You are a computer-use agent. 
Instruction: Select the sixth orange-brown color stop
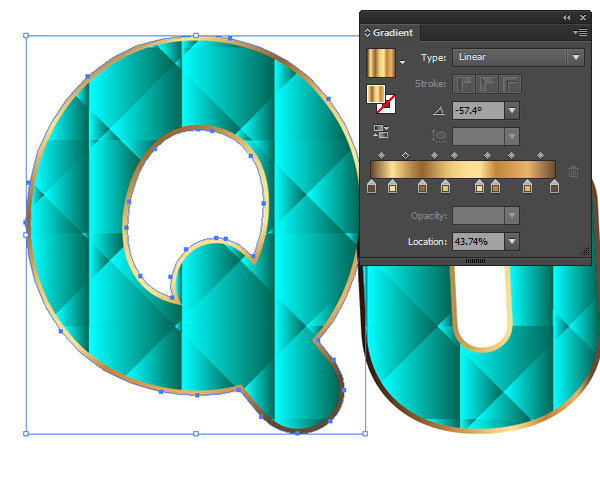click(496, 187)
